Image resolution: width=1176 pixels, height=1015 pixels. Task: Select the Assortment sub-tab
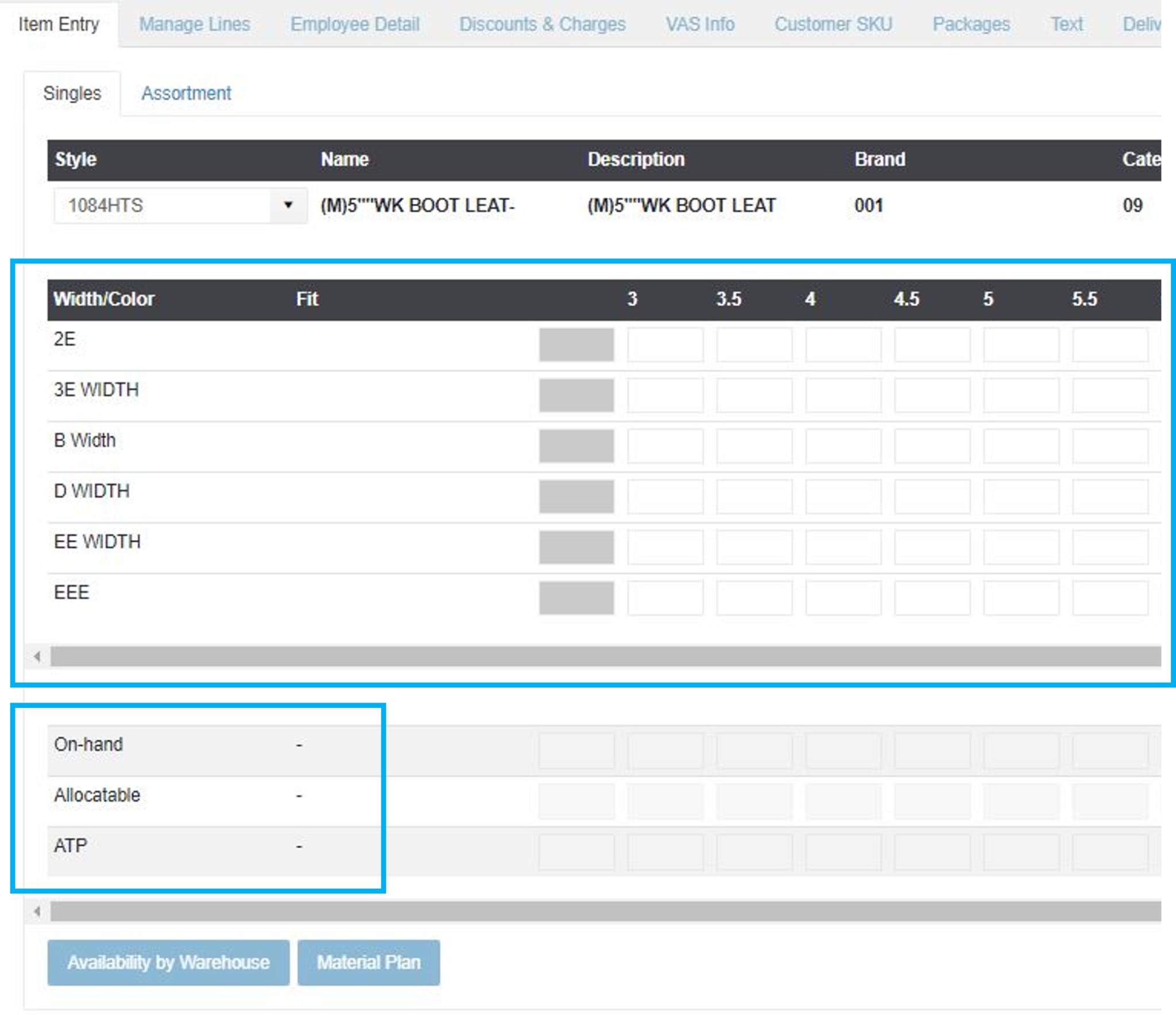click(186, 93)
